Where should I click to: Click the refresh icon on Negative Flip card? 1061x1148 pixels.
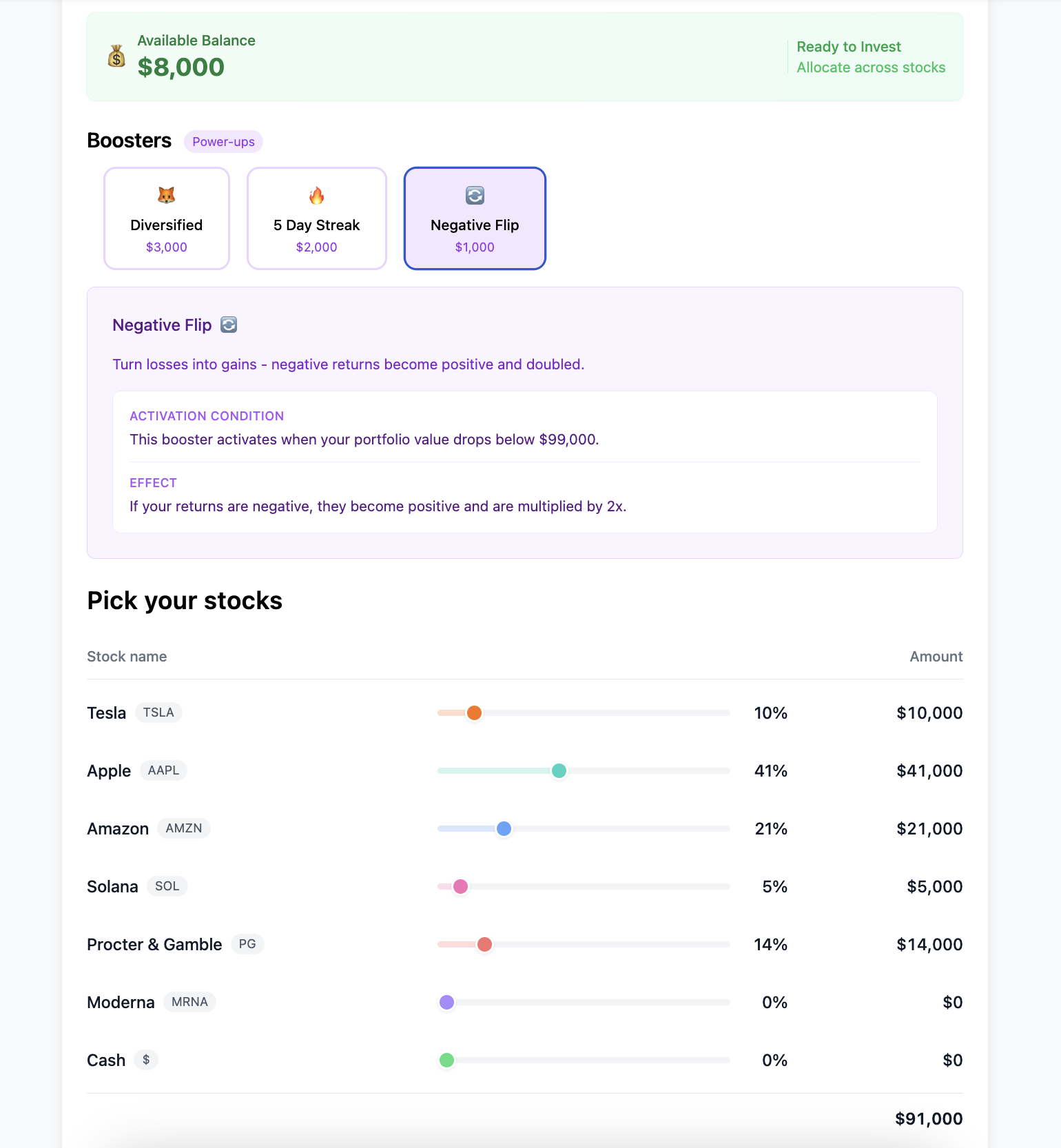click(475, 196)
